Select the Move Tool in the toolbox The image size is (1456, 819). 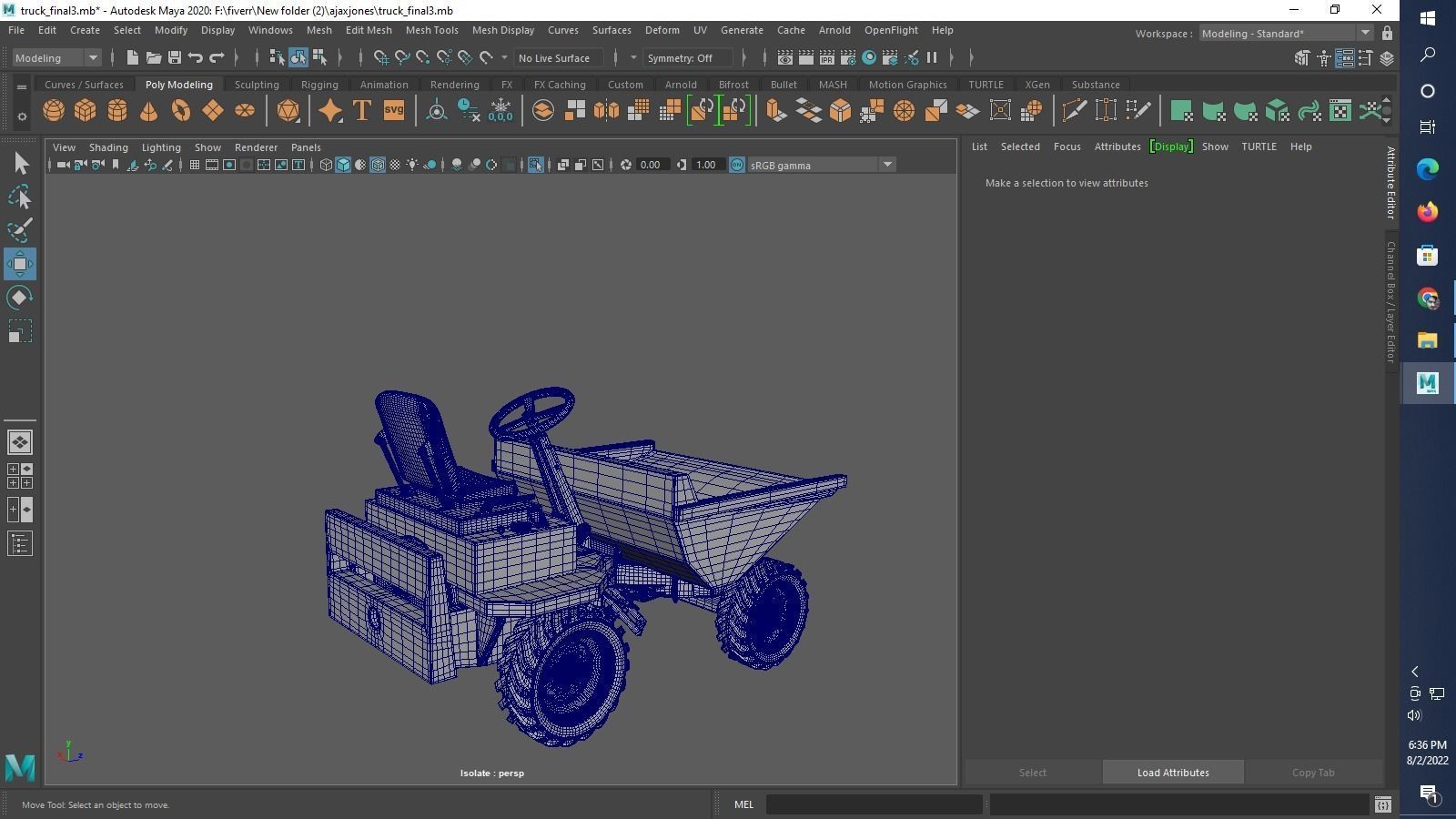(20, 264)
